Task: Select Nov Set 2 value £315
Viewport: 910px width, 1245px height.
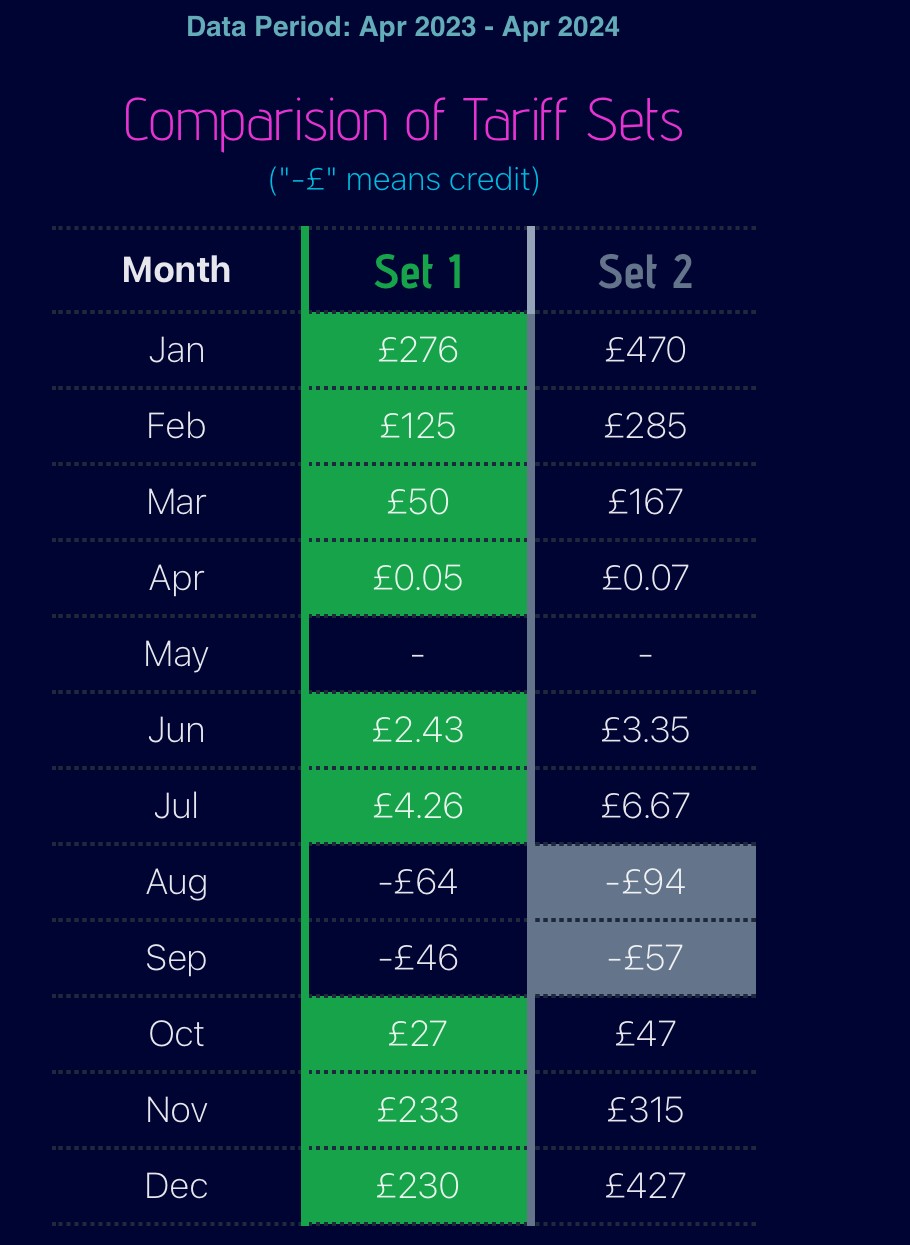Action: 645,1110
